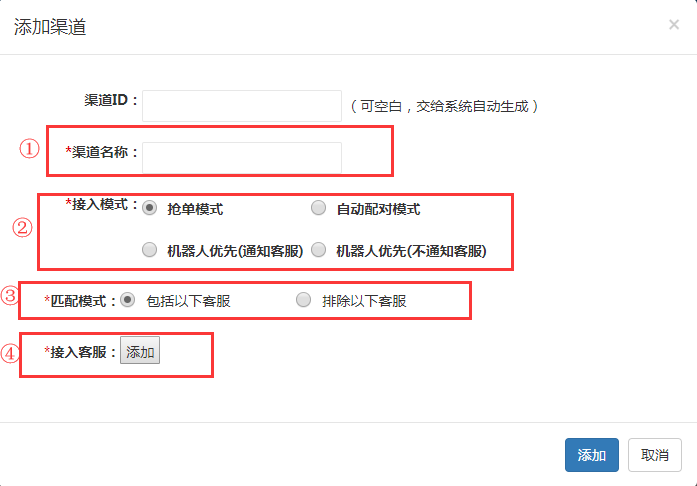Select the 抢单模式 radio option
This screenshot has height=486, width=697.
(150, 208)
